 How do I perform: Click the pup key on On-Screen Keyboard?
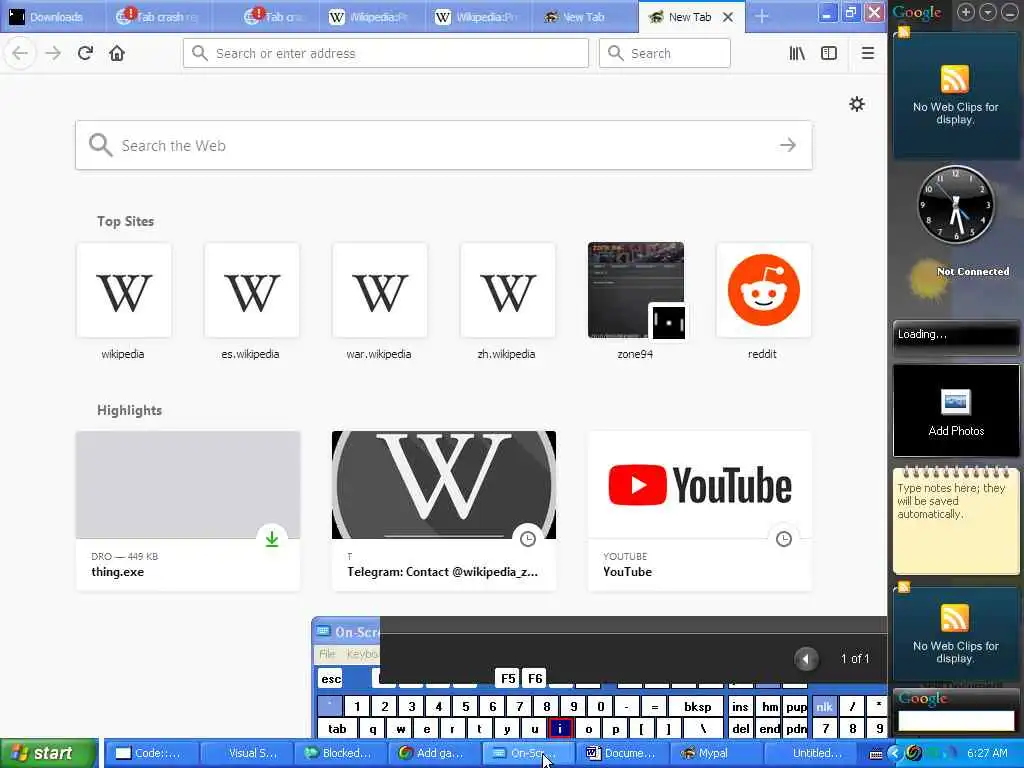click(x=796, y=707)
